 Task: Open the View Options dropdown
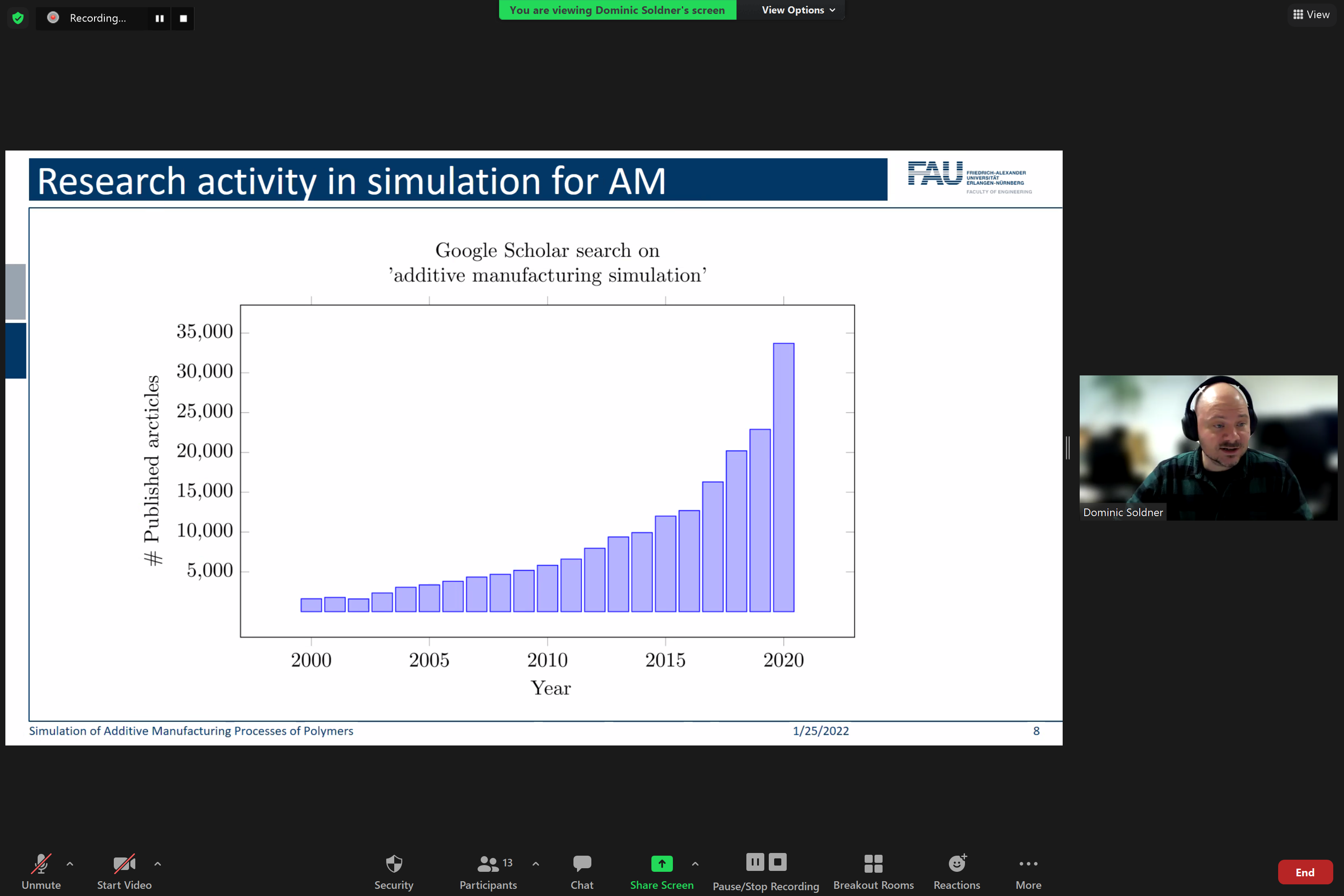click(798, 10)
